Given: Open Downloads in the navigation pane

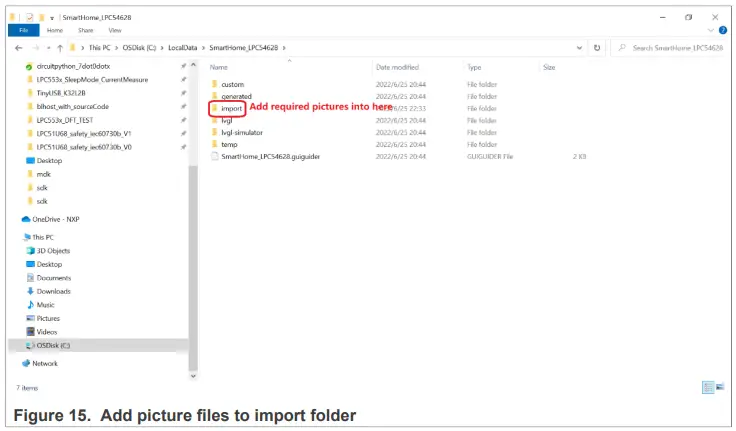Looking at the screenshot, I should coord(53,291).
